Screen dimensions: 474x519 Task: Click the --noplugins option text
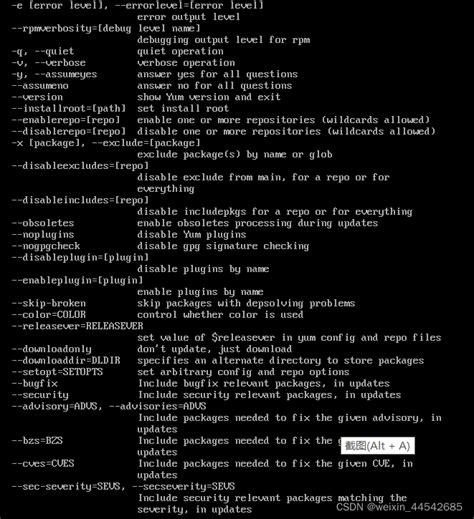coord(43,235)
